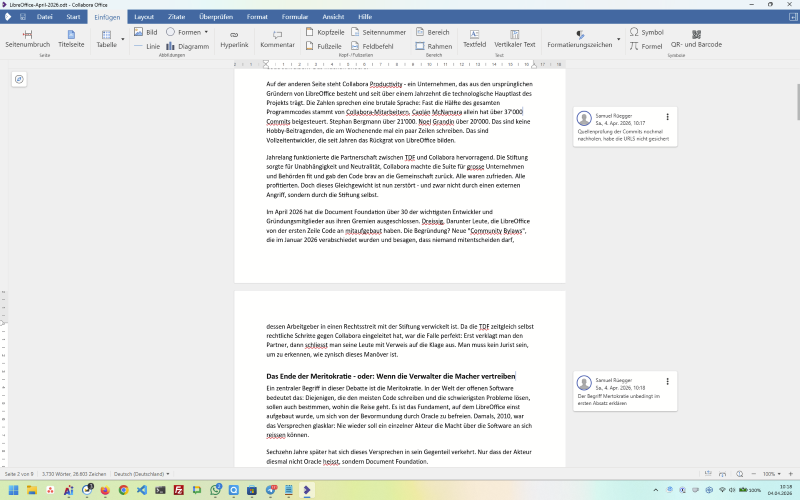Click the horizontal ruler
Screen dimensions: 800x500
(x=399, y=64)
